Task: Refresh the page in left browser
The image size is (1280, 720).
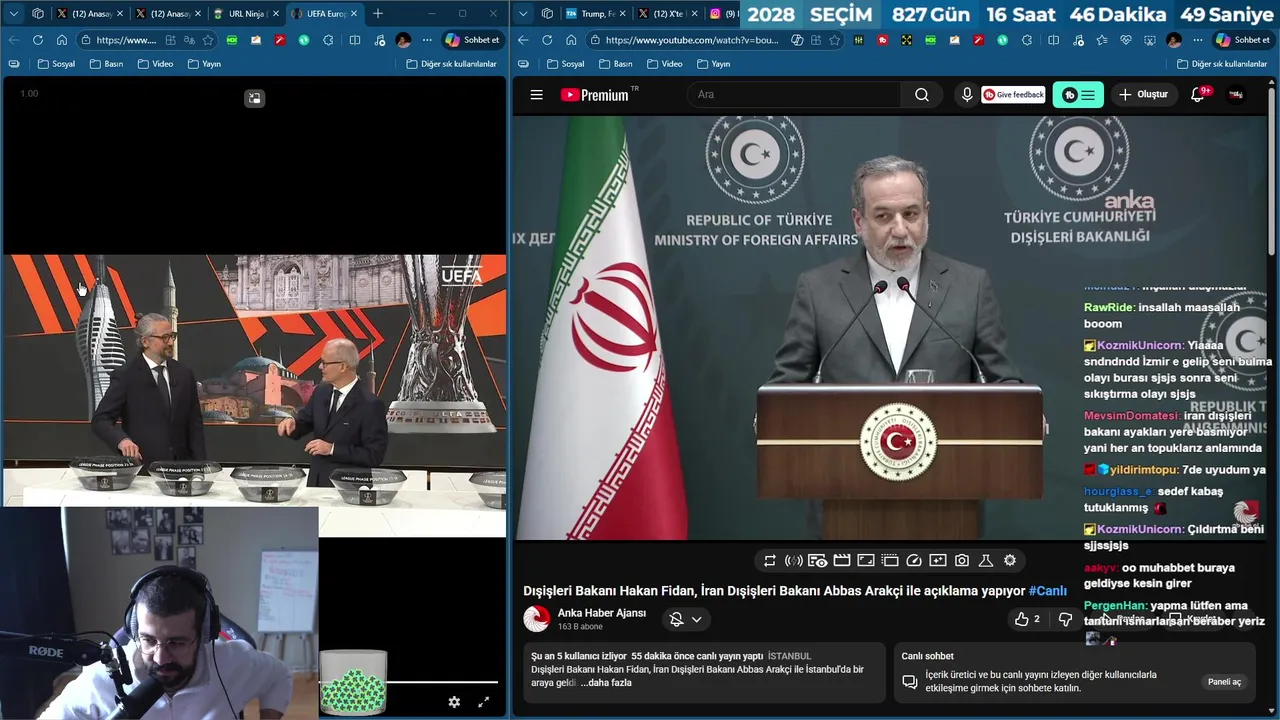Action: (37, 40)
